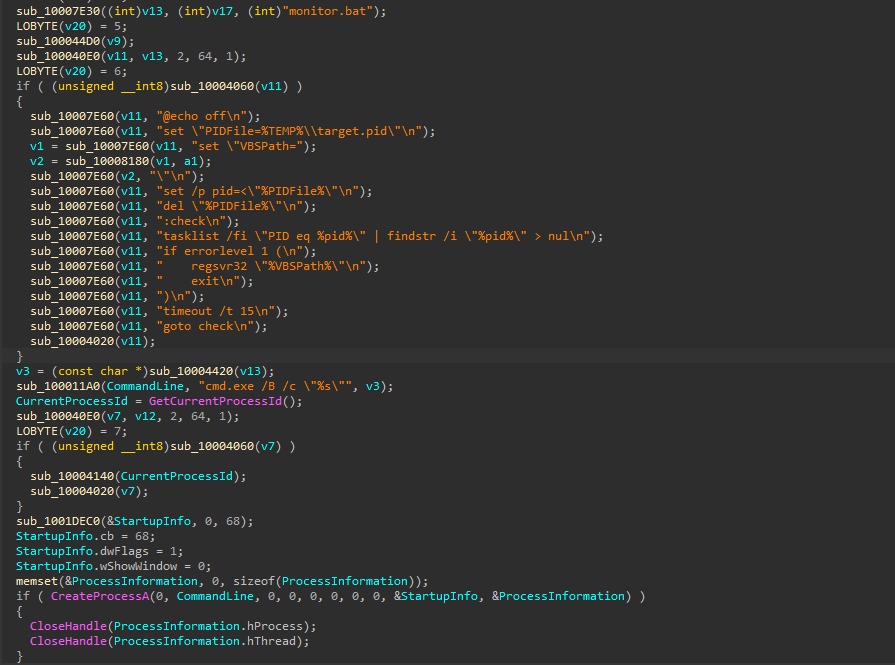The height and width of the screenshot is (665, 895).
Task: Click the LOBYTE(v20) = 7 assignment
Action: point(72,431)
